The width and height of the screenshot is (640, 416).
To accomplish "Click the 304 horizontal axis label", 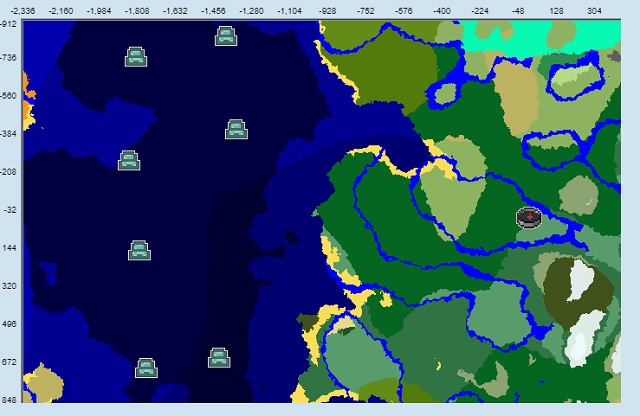I will point(594,11).
